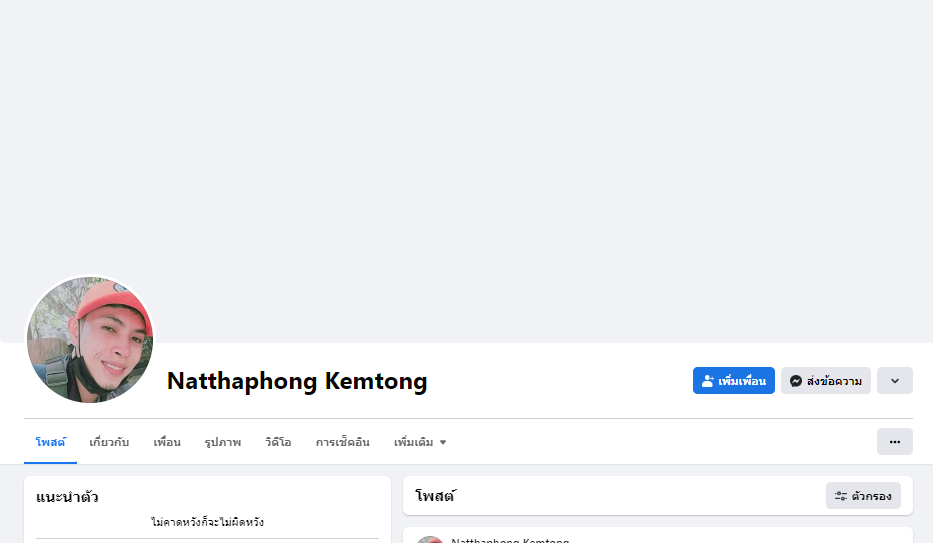
Task: Click the โพสต์ heading in posts card
Action: click(x=435, y=495)
